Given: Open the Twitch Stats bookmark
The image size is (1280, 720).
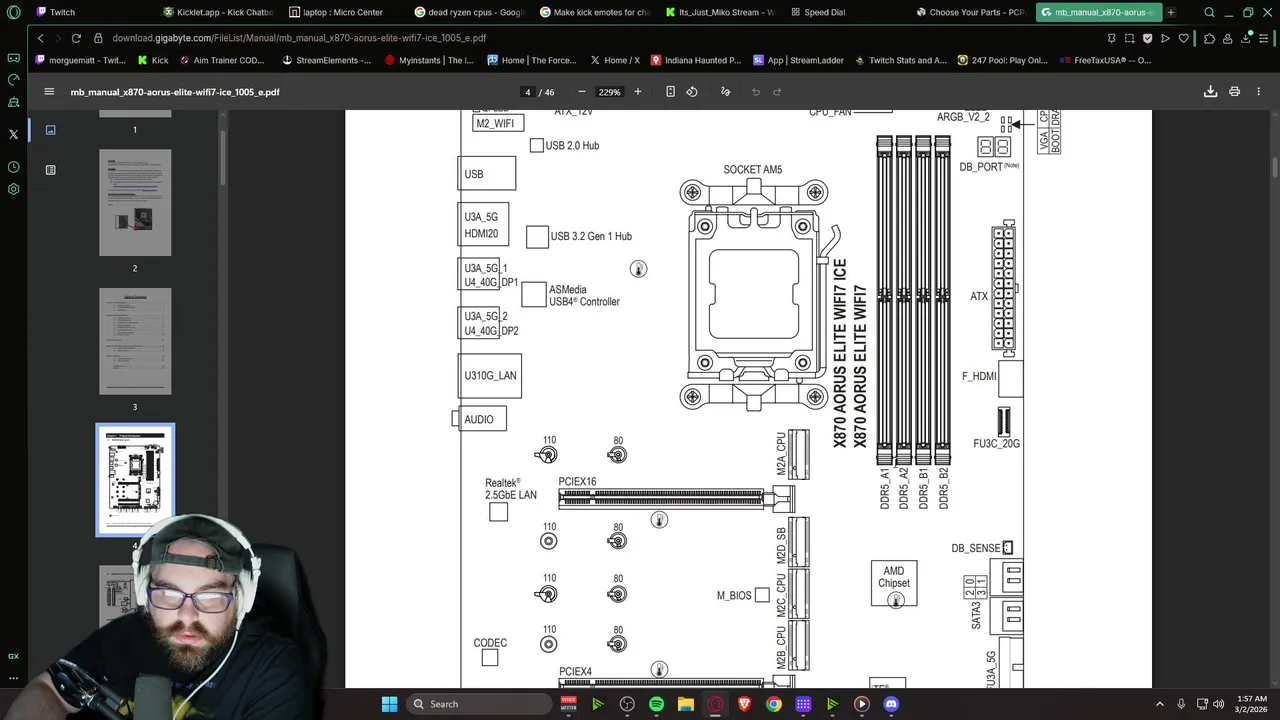Looking at the screenshot, I should pos(900,60).
